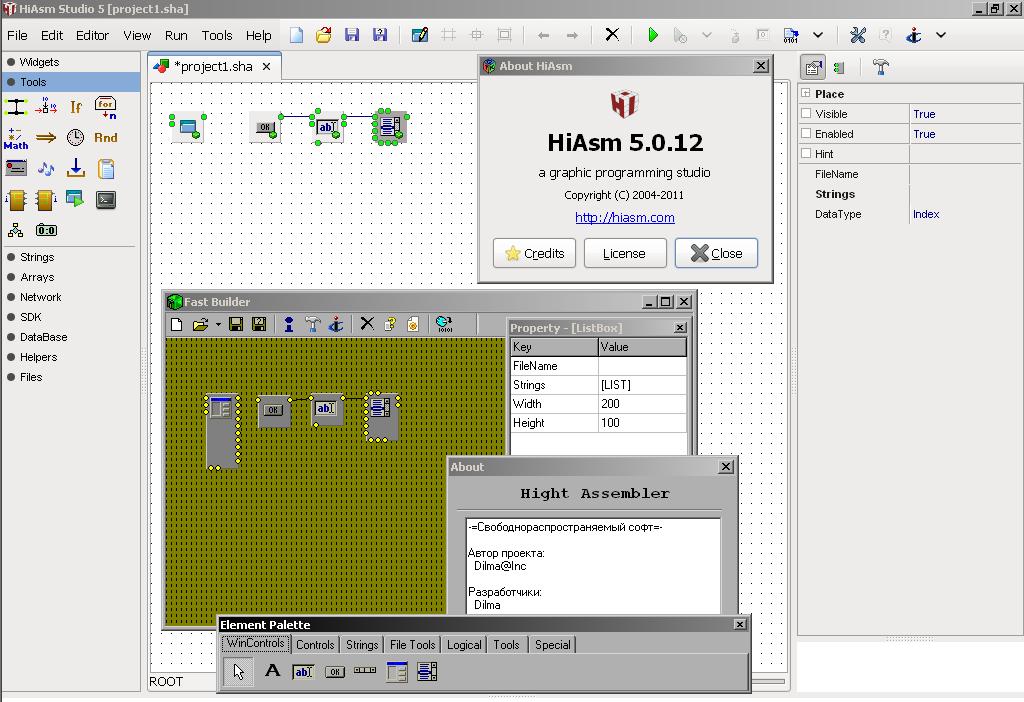Pick the Math element icon
This screenshot has width=1024, height=702.
pos(16,138)
